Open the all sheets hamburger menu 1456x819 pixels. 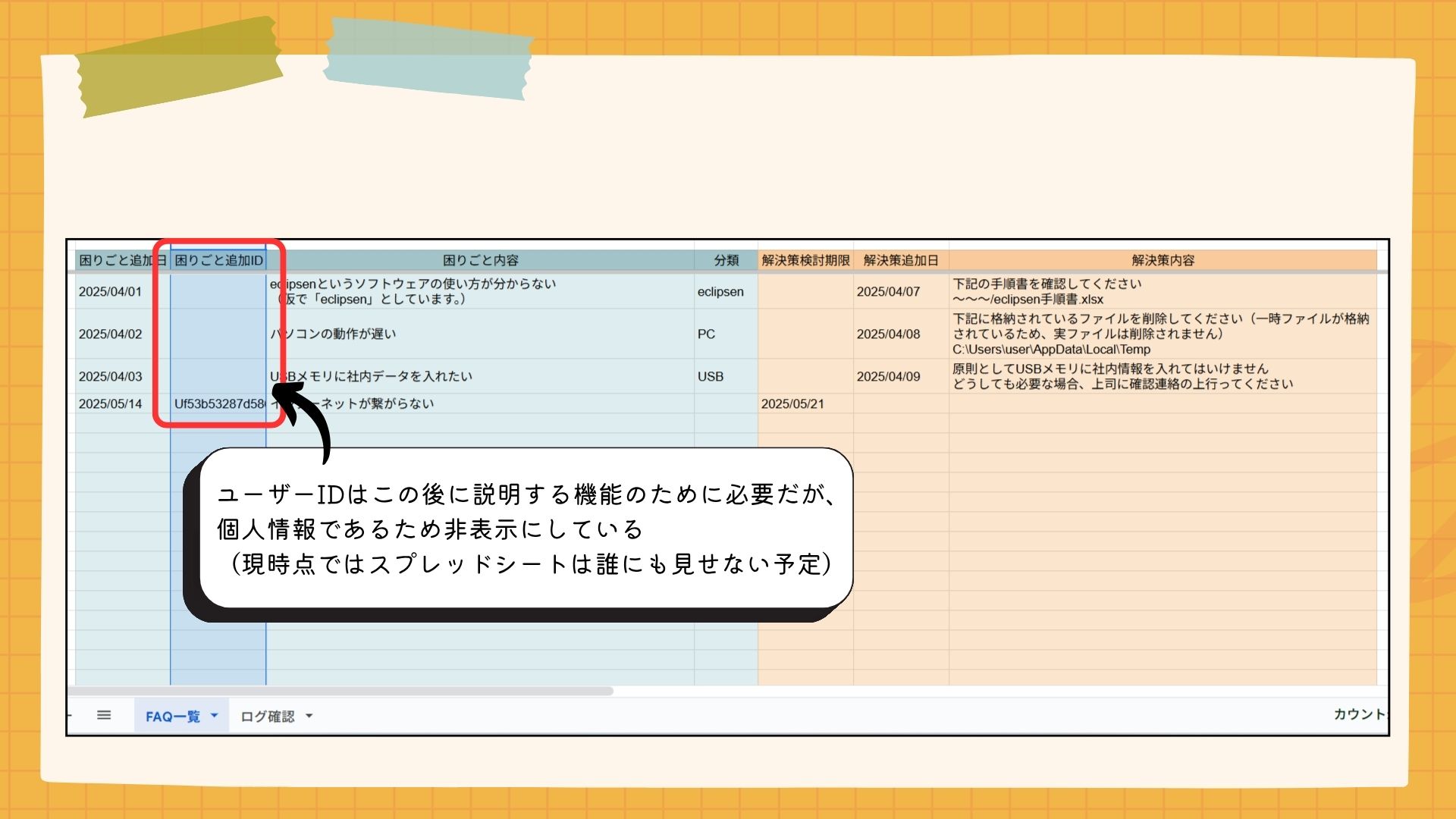(x=104, y=715)
